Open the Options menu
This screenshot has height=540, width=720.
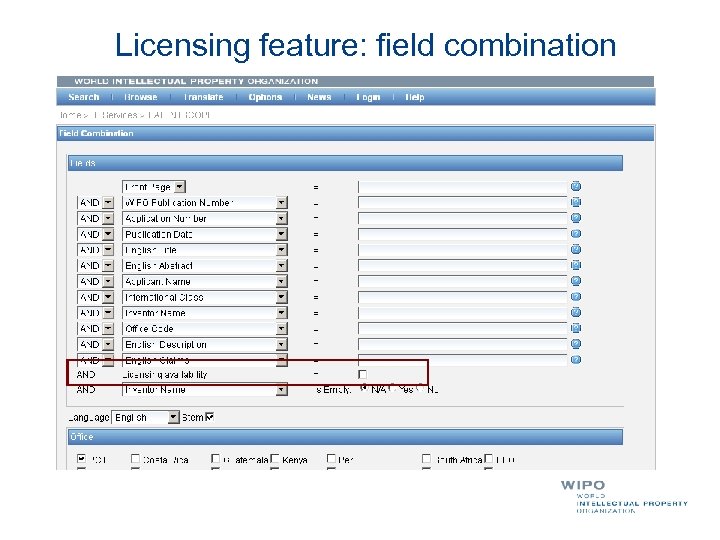265,97
